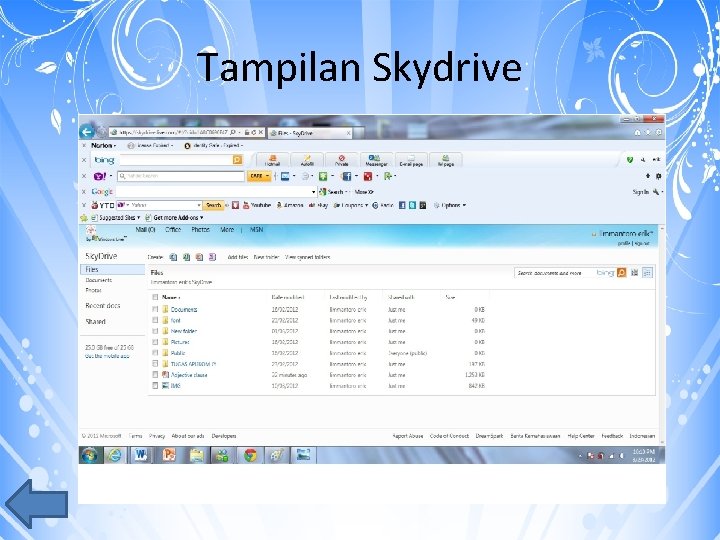Click the Private browsing toolbar icon
Screen dimensions: 720x540
pos(341,160)
